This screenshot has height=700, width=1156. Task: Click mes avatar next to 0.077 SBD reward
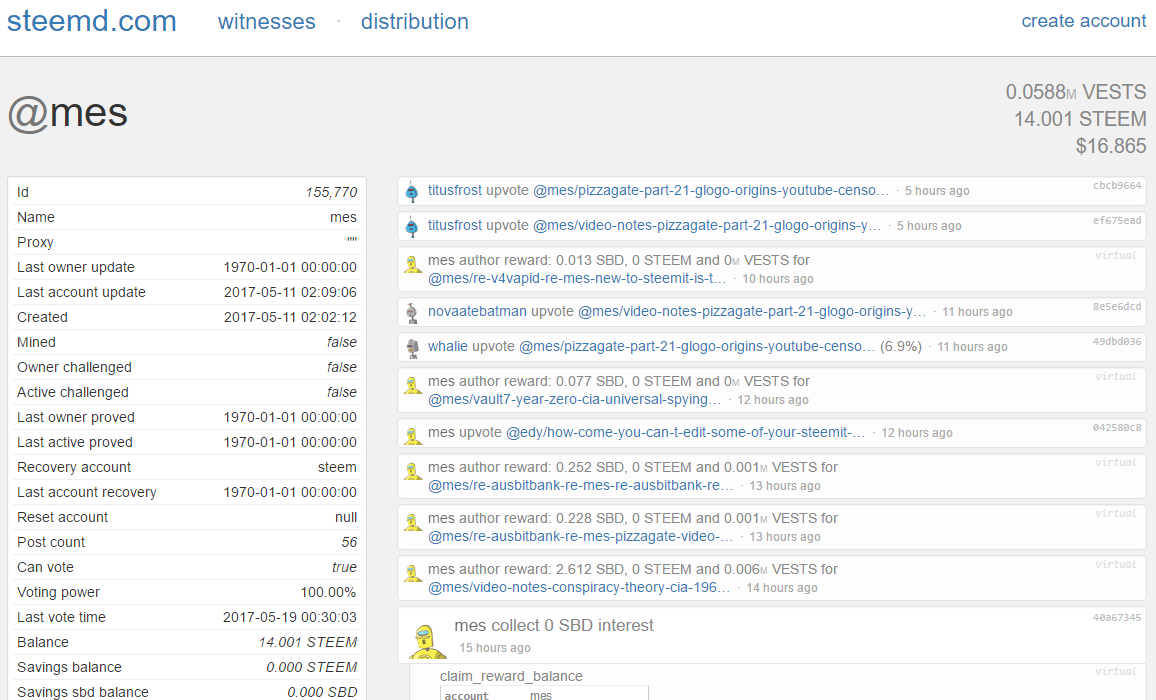pos(413,384)
